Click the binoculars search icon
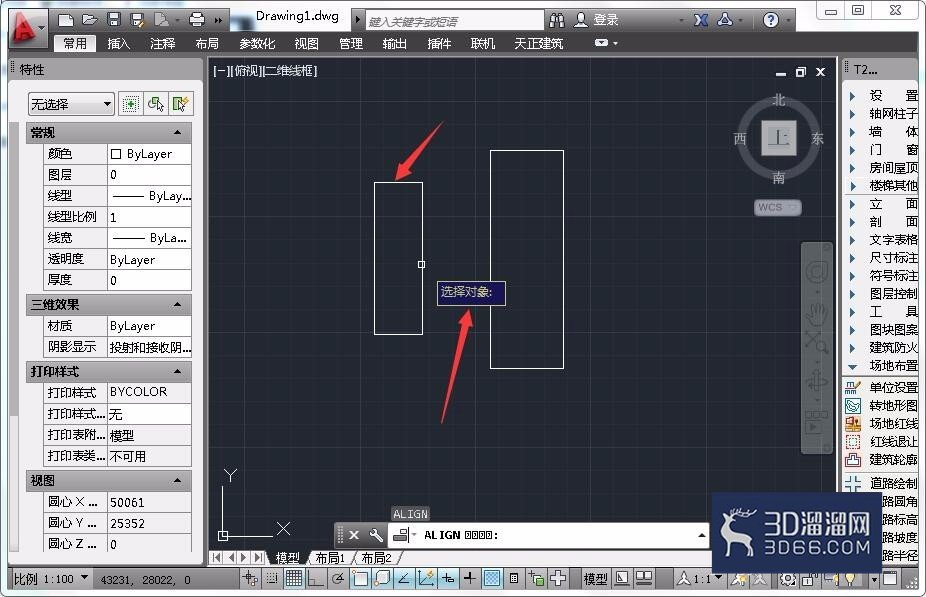926x597 pixels. point(556,21)
